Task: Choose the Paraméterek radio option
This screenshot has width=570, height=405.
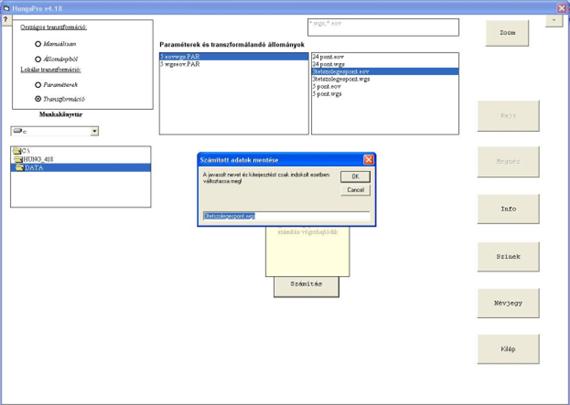Action: tap(38, 85)
